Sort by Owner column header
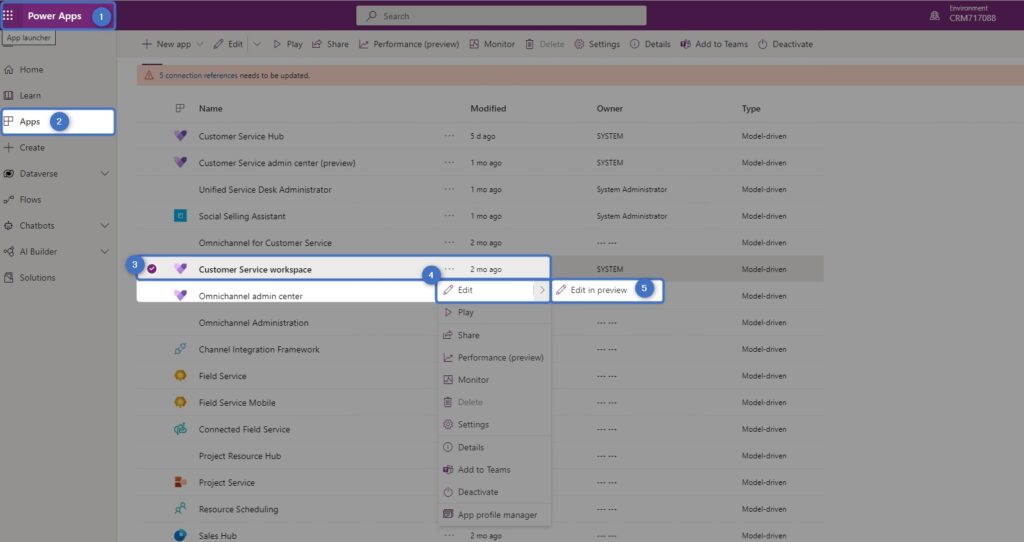Screen dimensions: 1024x542 pyautogui.click(x=609, y=108)
